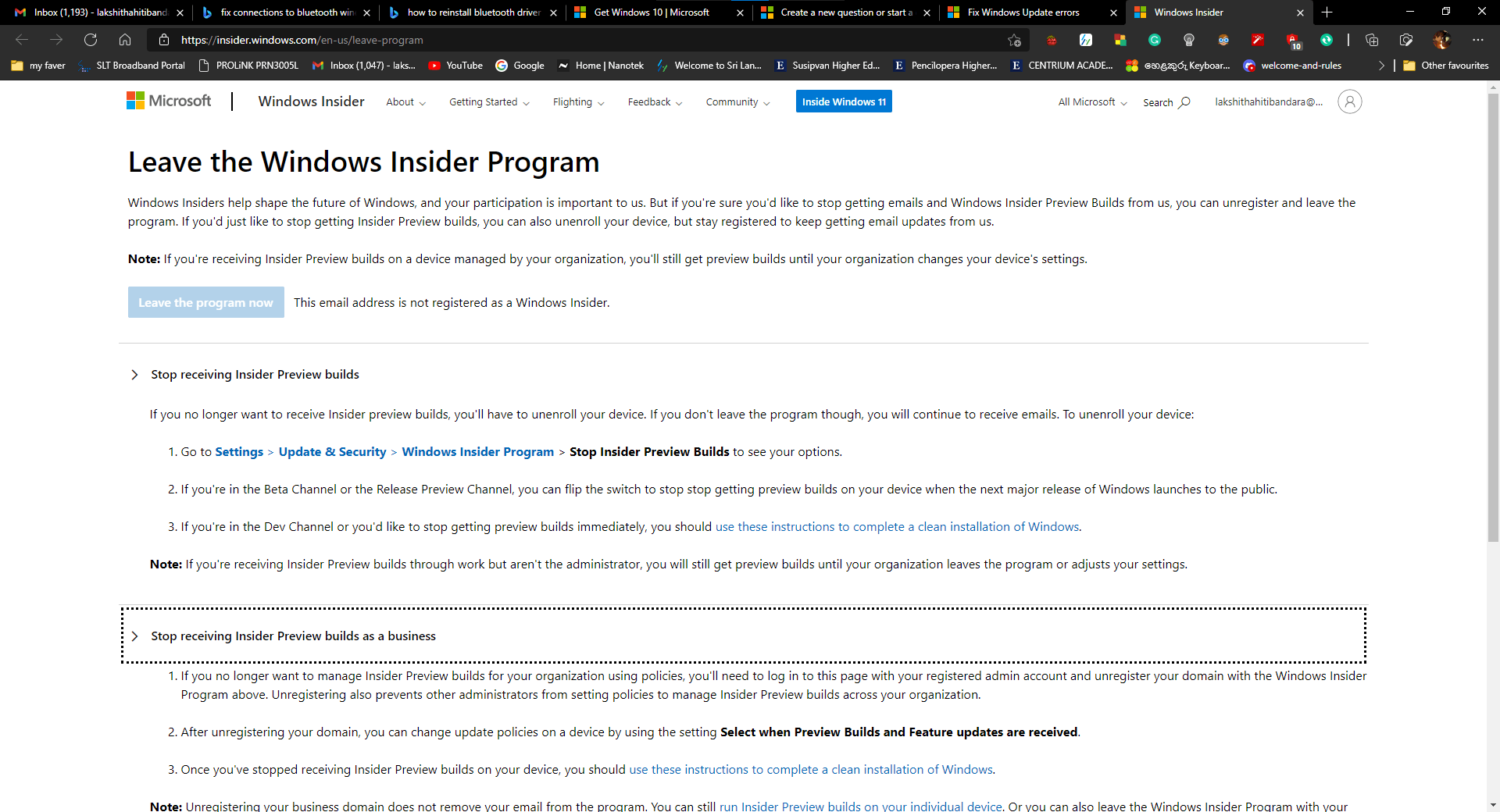Click the lakshithahitibandara account email
This screenshot has height=812, width=1500.
tap(1269, 102)
